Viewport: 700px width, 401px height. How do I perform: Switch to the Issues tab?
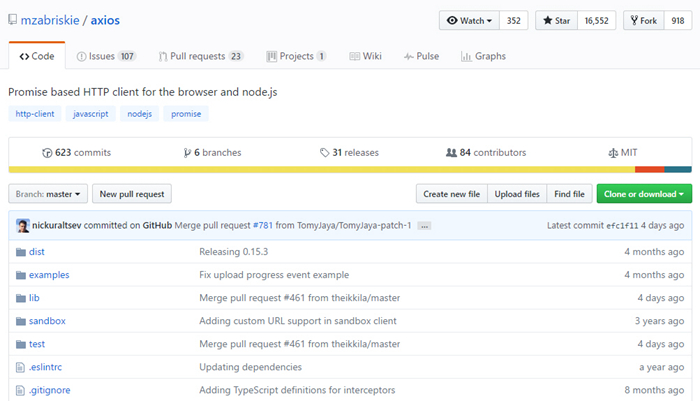pyautogui.click(x=106, y=56)
